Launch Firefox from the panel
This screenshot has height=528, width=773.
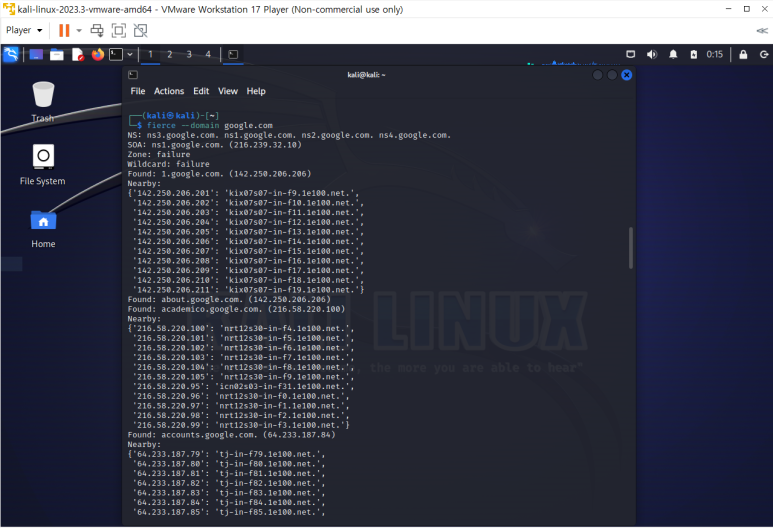pos(98,54)
